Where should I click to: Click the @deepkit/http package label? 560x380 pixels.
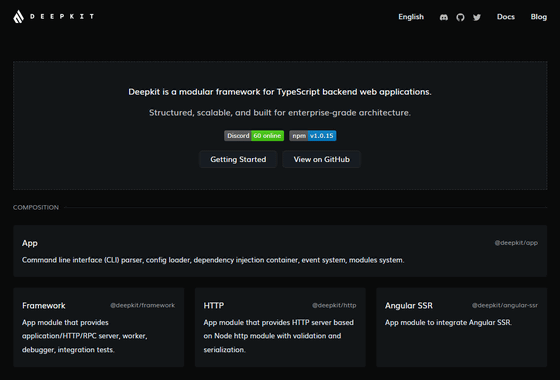334,305
